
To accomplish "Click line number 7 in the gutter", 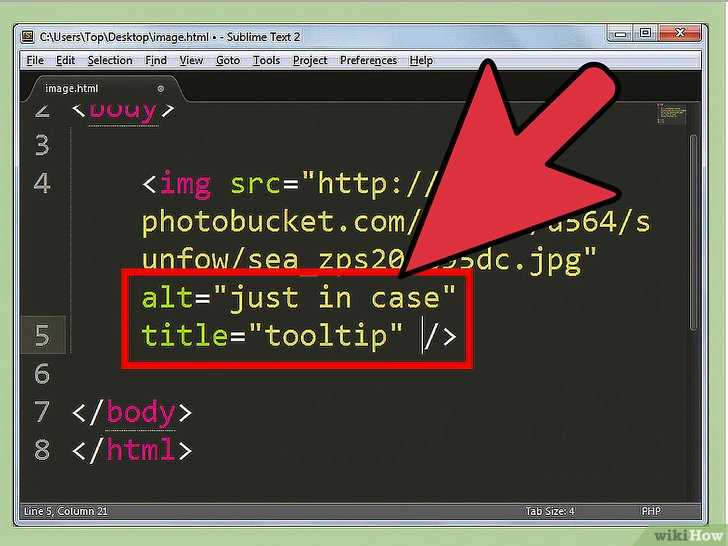I will pos(41,412).
